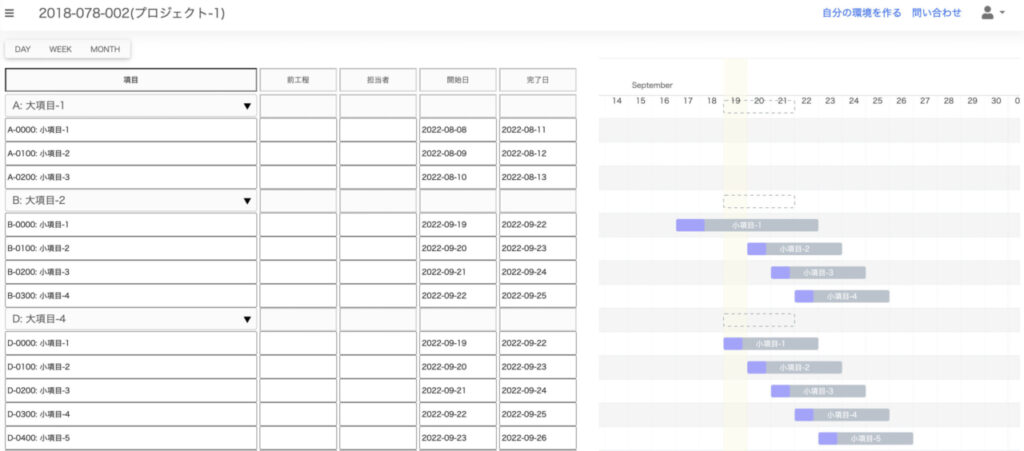
Task: Edit start date 2022-09-21 of B-0200
Action: pyautogui.click(x=458, y=272)
